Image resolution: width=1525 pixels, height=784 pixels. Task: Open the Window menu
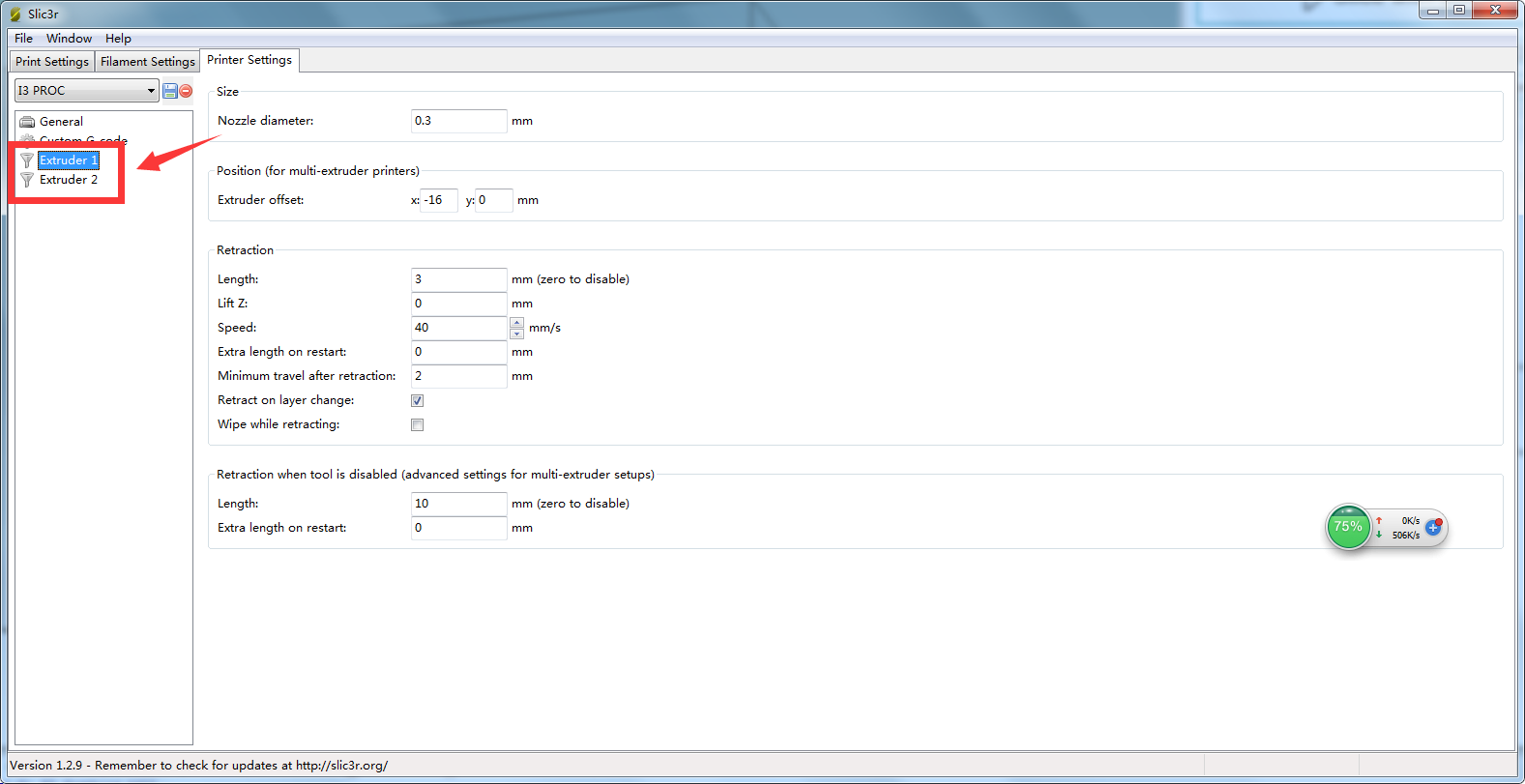pyautogui.click(x=70, y=39)
